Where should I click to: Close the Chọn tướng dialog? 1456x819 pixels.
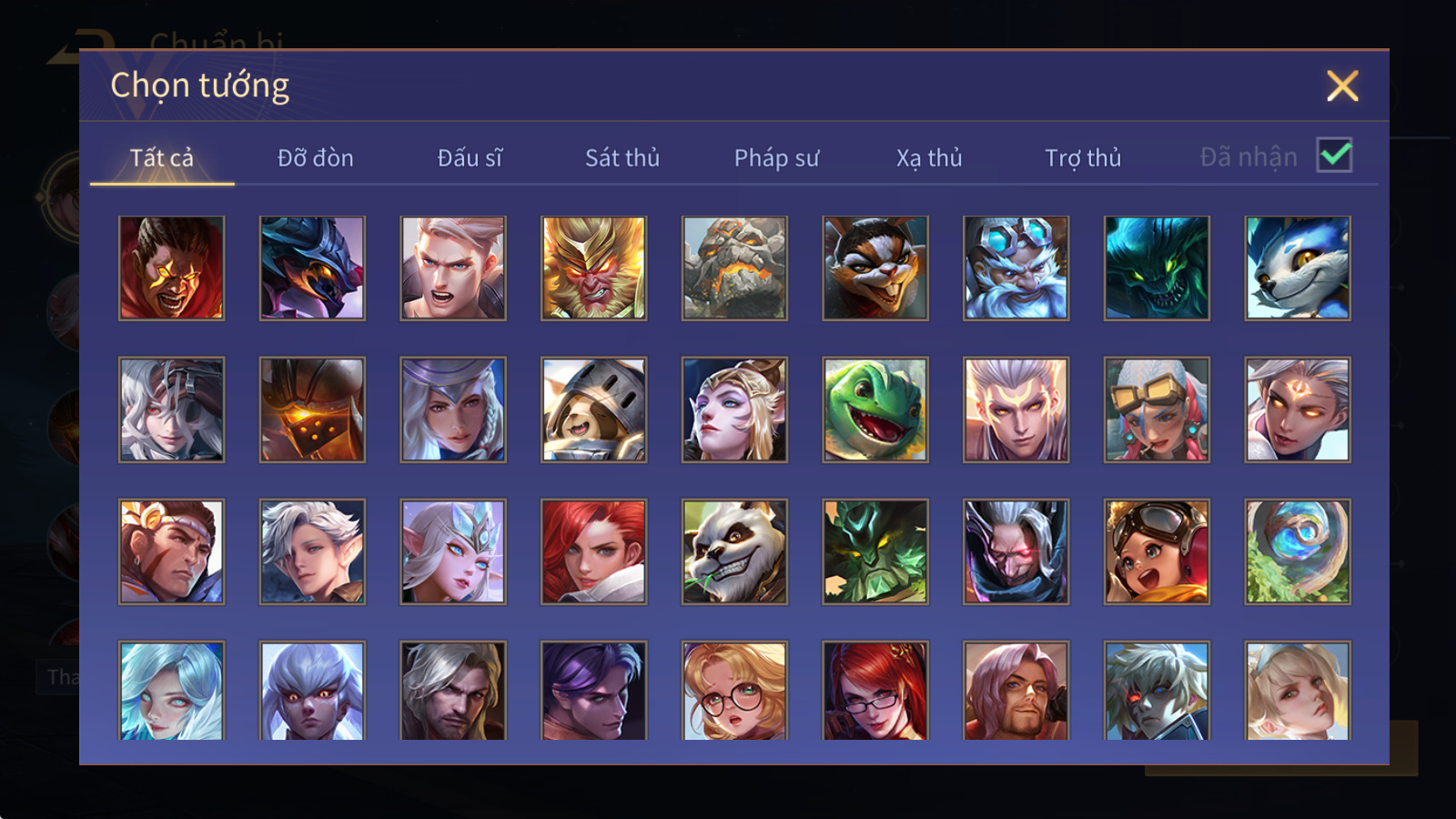[x=1342, y=86]
